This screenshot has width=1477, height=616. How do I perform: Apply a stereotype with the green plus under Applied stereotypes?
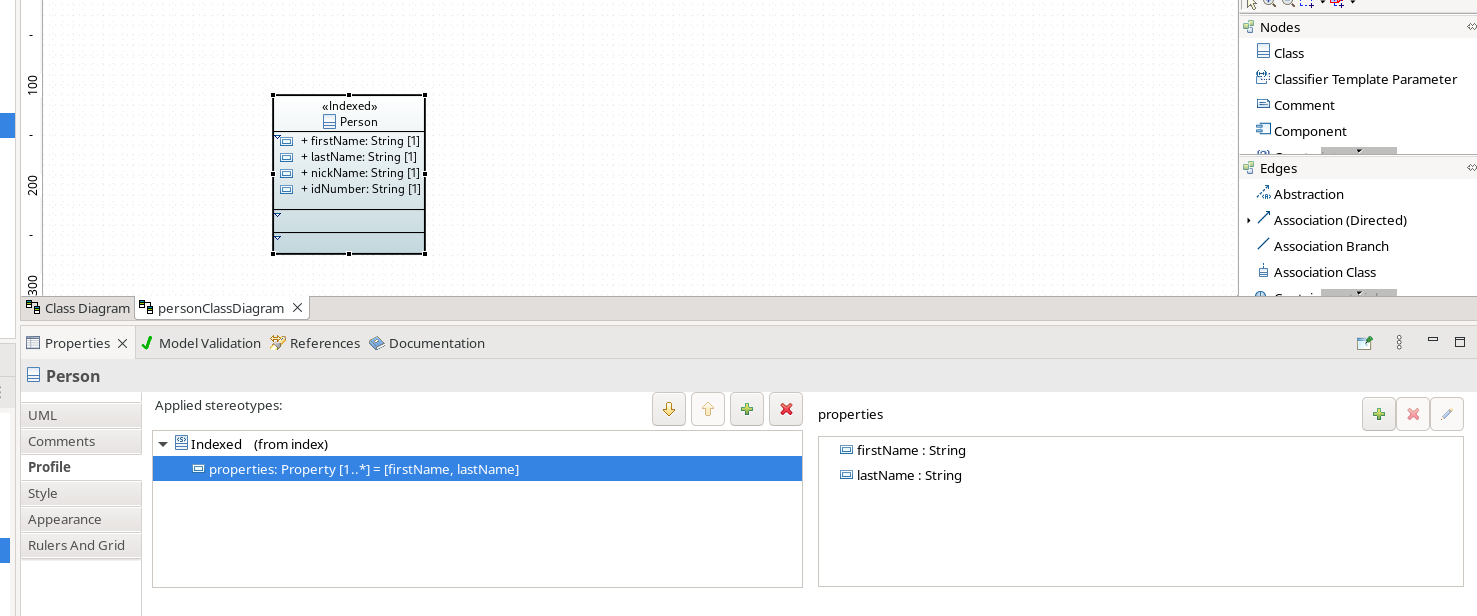747,409
